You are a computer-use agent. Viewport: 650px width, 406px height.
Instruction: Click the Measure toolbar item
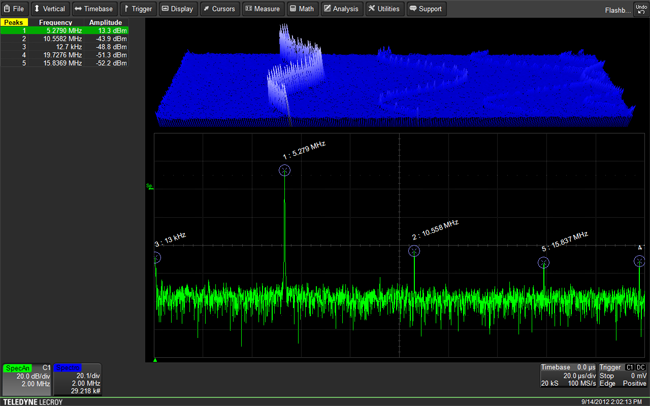click(263, 9)
